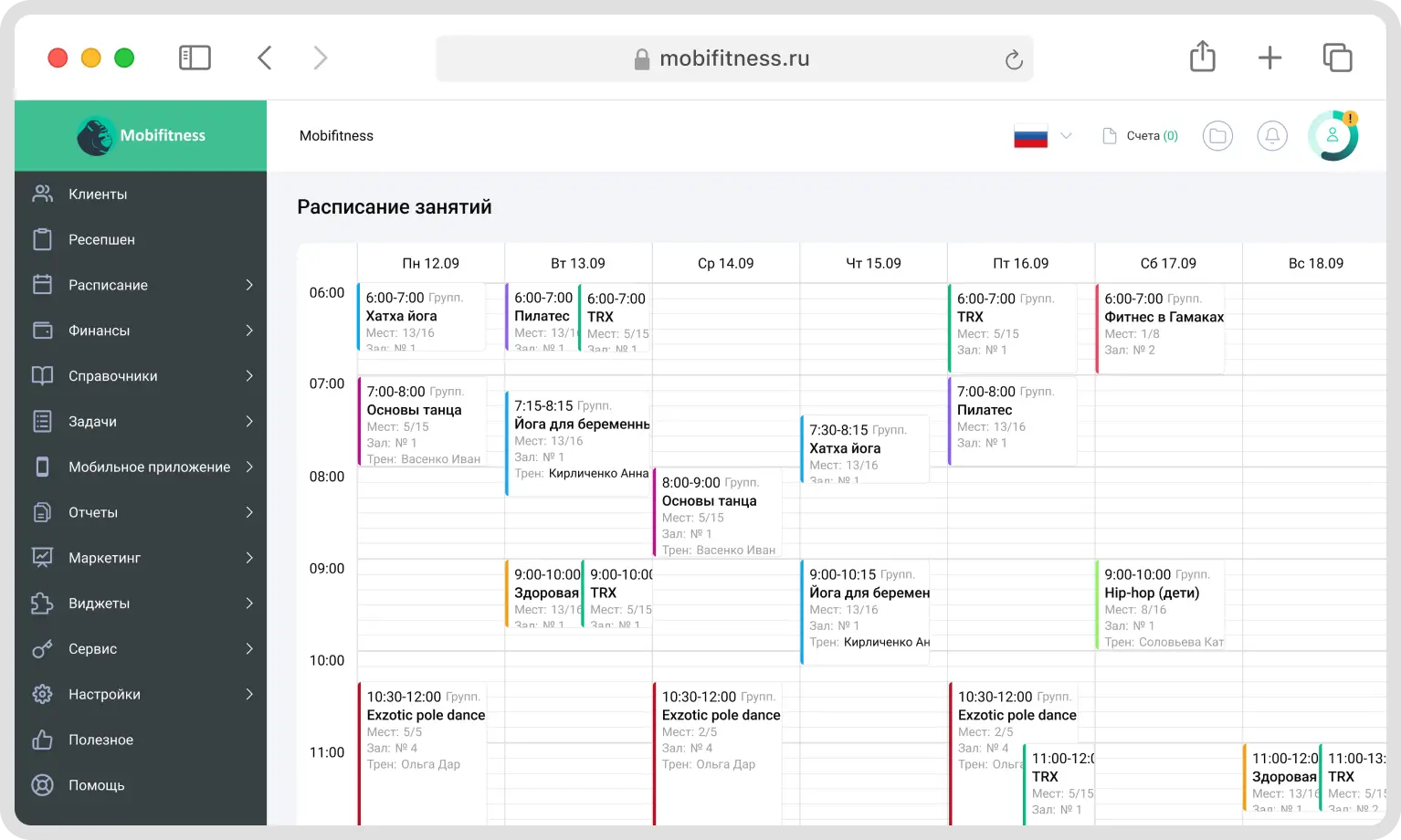Open new browser tab with plus icon
Image resolution: width=1401 pixels, height=840 pixels.
coord(1269,58)
